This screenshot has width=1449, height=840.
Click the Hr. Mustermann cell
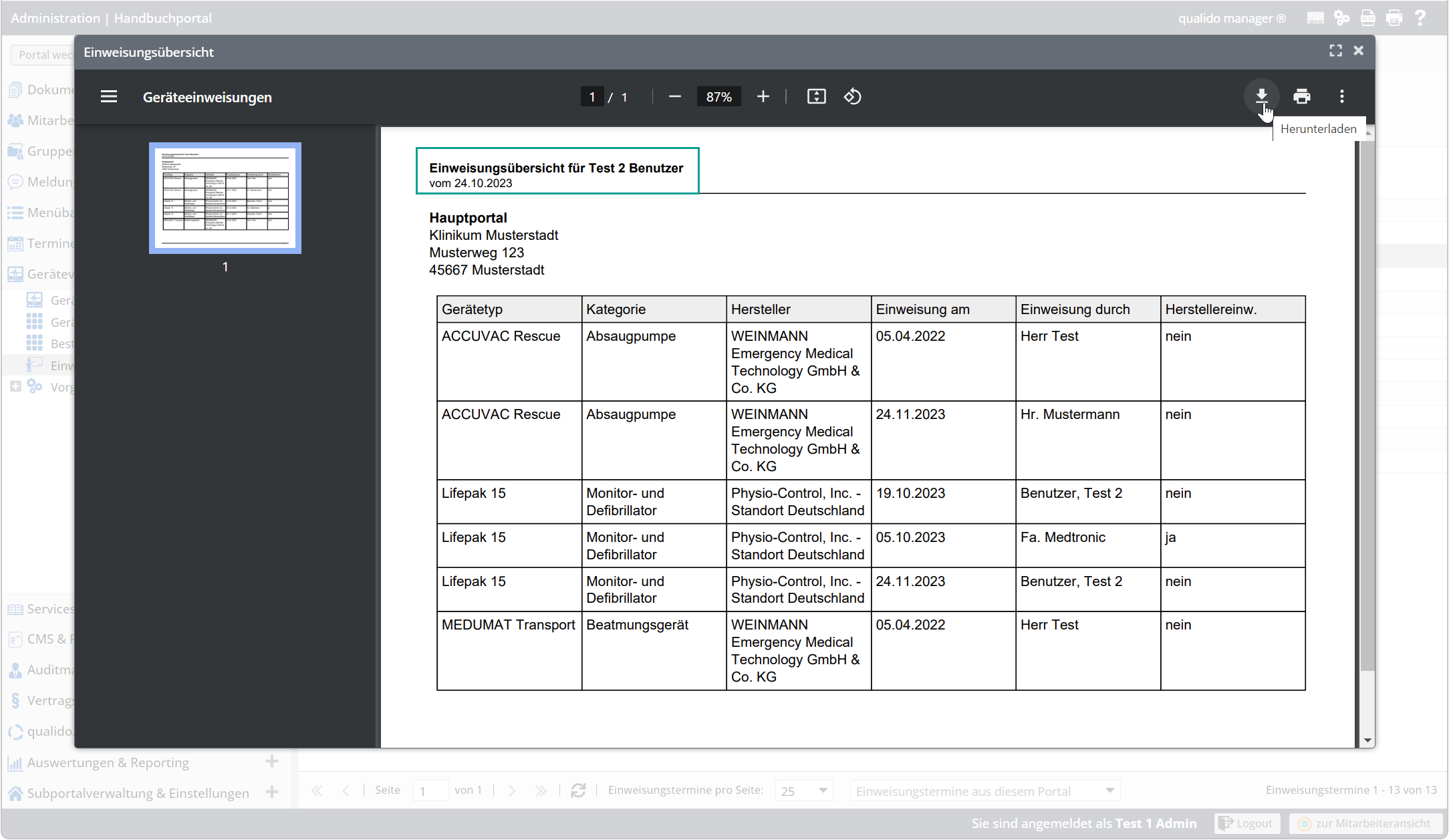coord(1088,440)
